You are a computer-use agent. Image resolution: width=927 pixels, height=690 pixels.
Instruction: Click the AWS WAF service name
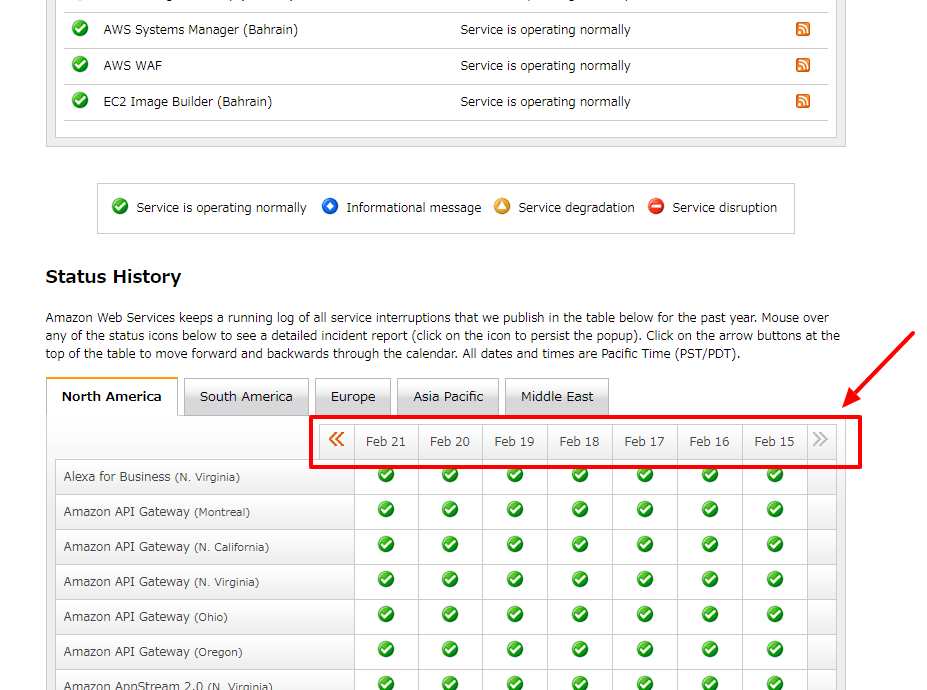pyautogui.click(x=132, y=66)
